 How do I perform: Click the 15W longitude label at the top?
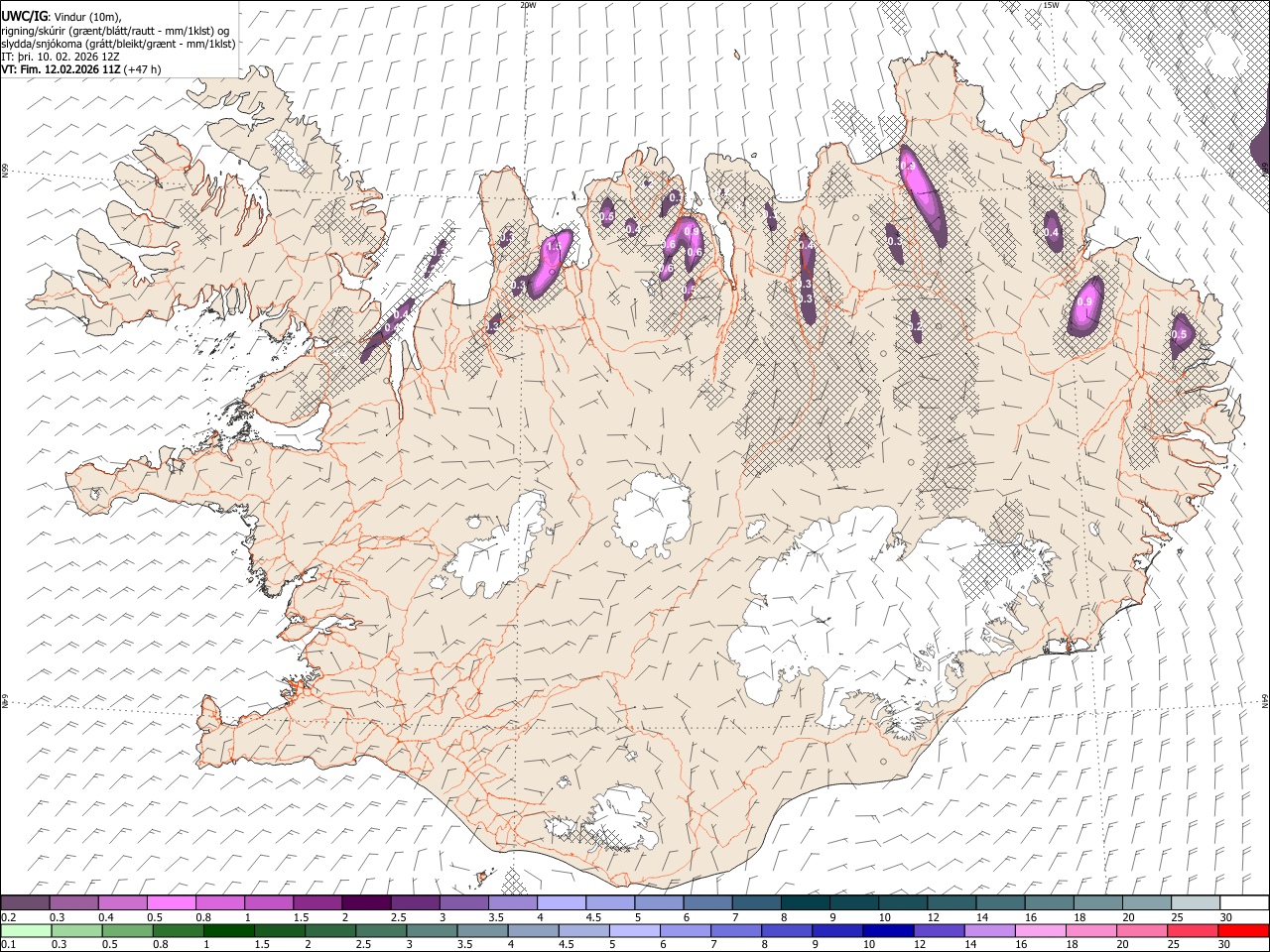click(1053, 5)
